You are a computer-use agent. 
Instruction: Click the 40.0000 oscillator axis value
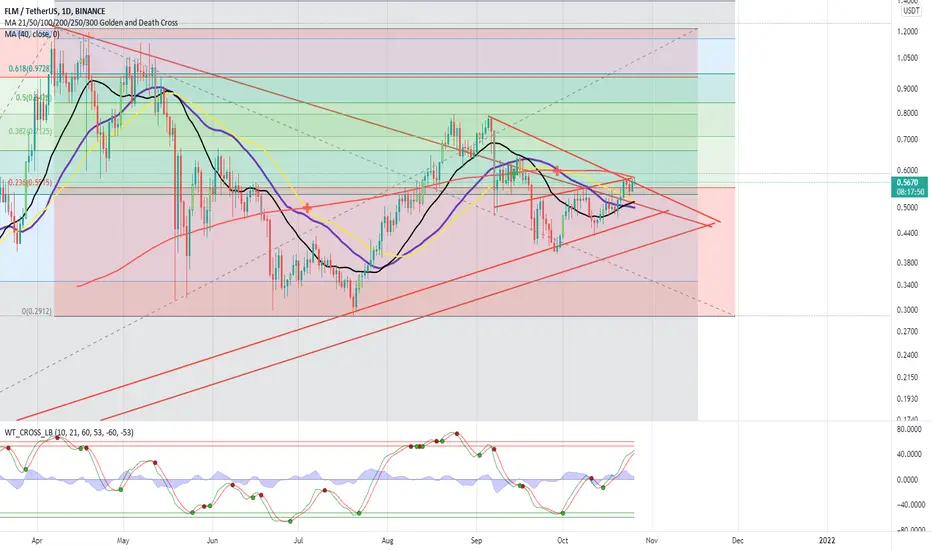(909, 454)
